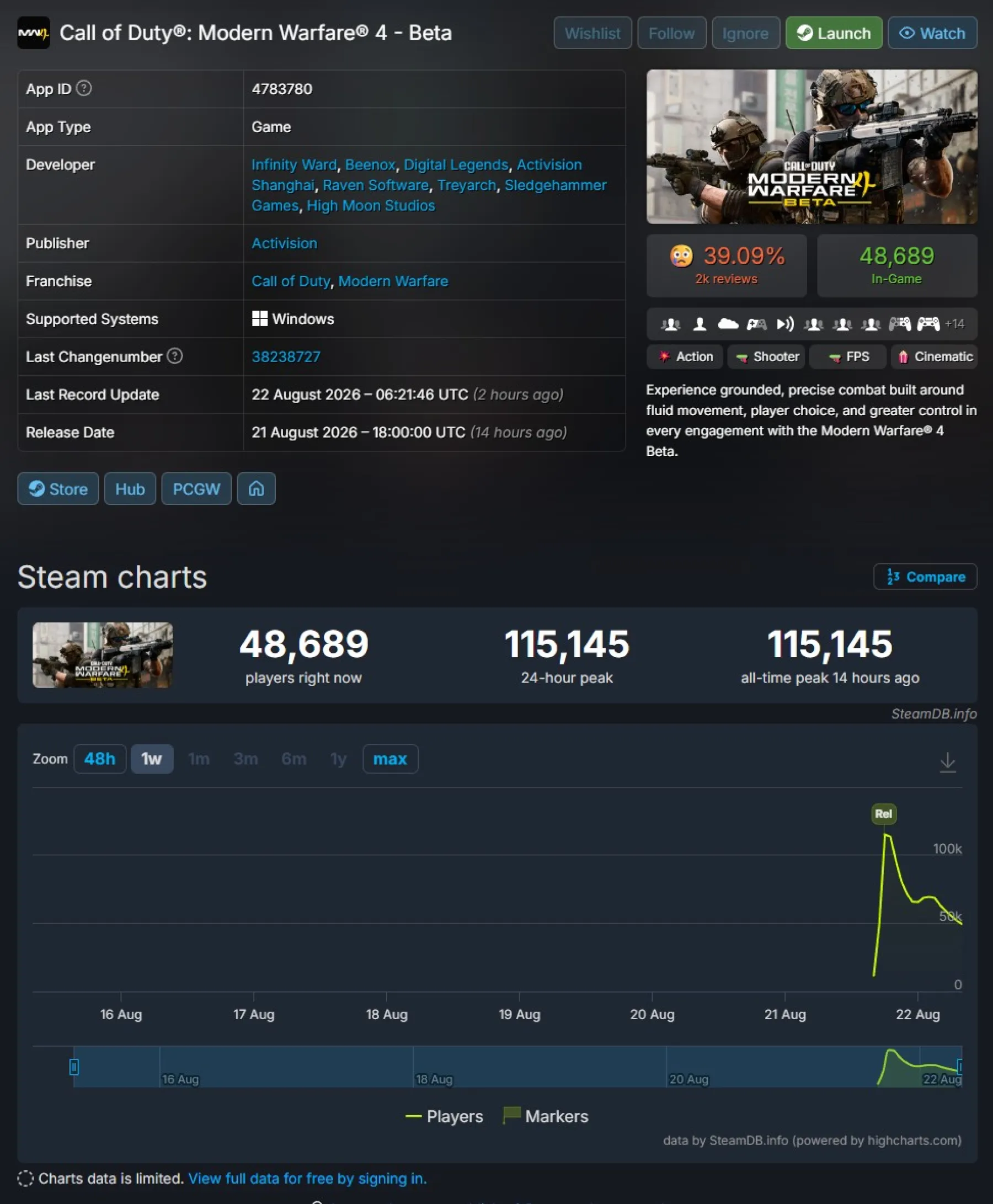993x1204 pixels.
Task: Open the Store page button
Action: click(58, 488)
